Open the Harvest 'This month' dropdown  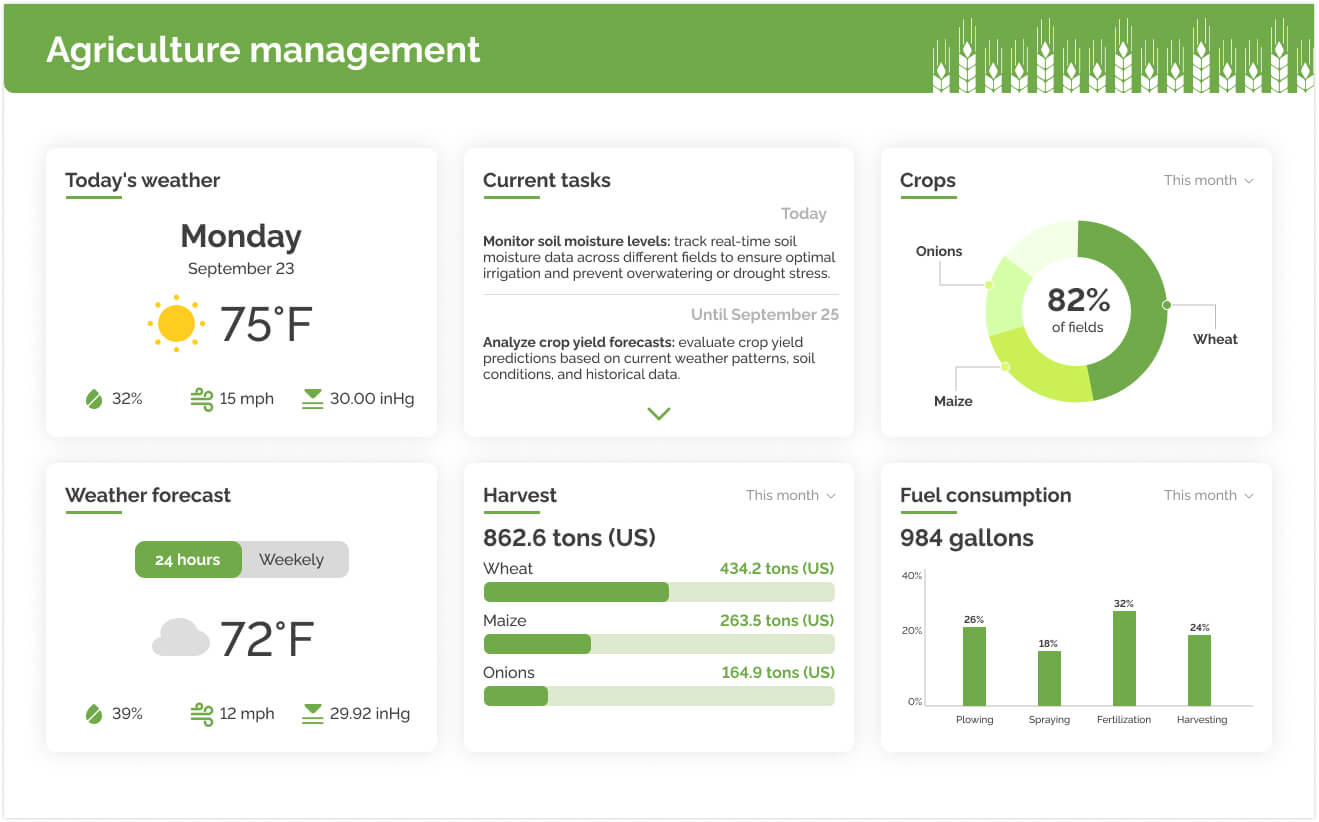(790, 495)
